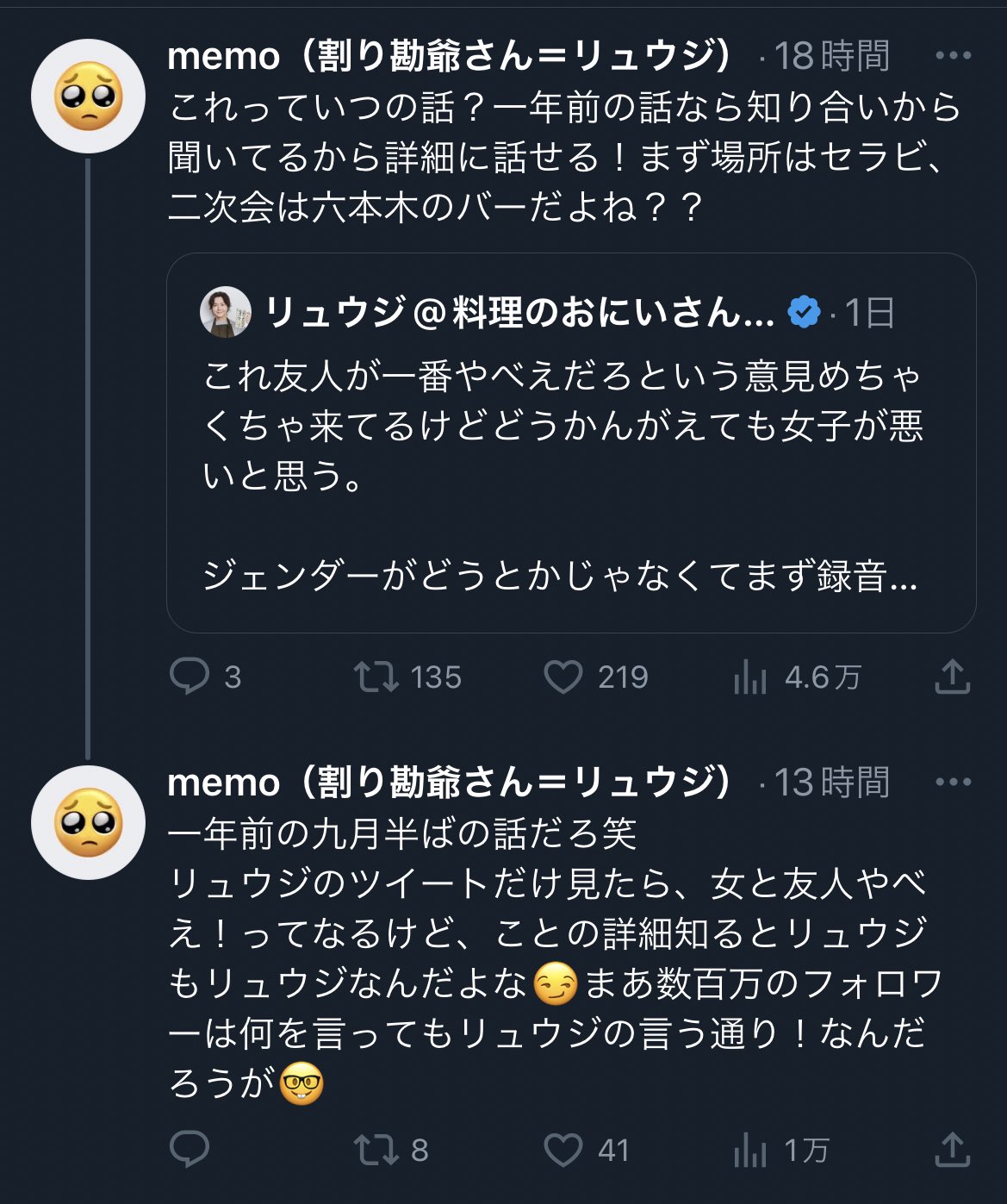
Task: View analytics showing 4.6万 views
Action: [750, 678]
